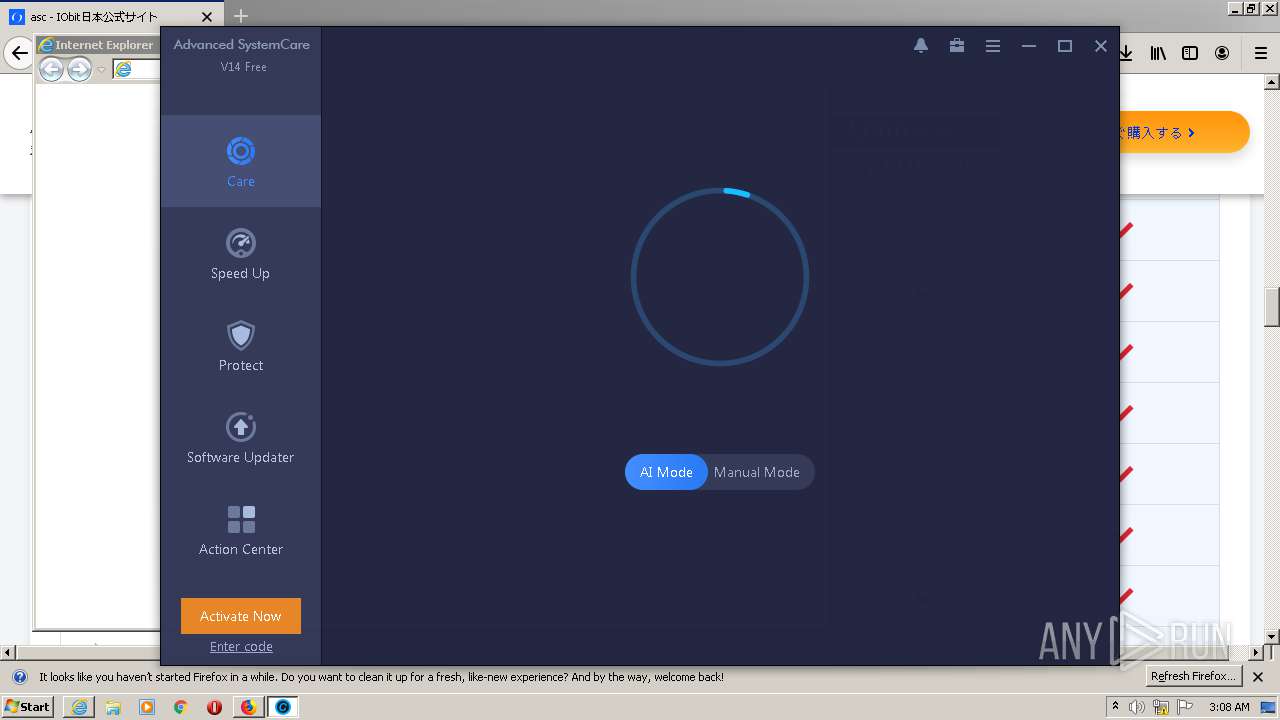The width and height of the screenshot is (1280, 720).
Task: Click the orange purchase button on webpage
Action: click(1184, 132)
